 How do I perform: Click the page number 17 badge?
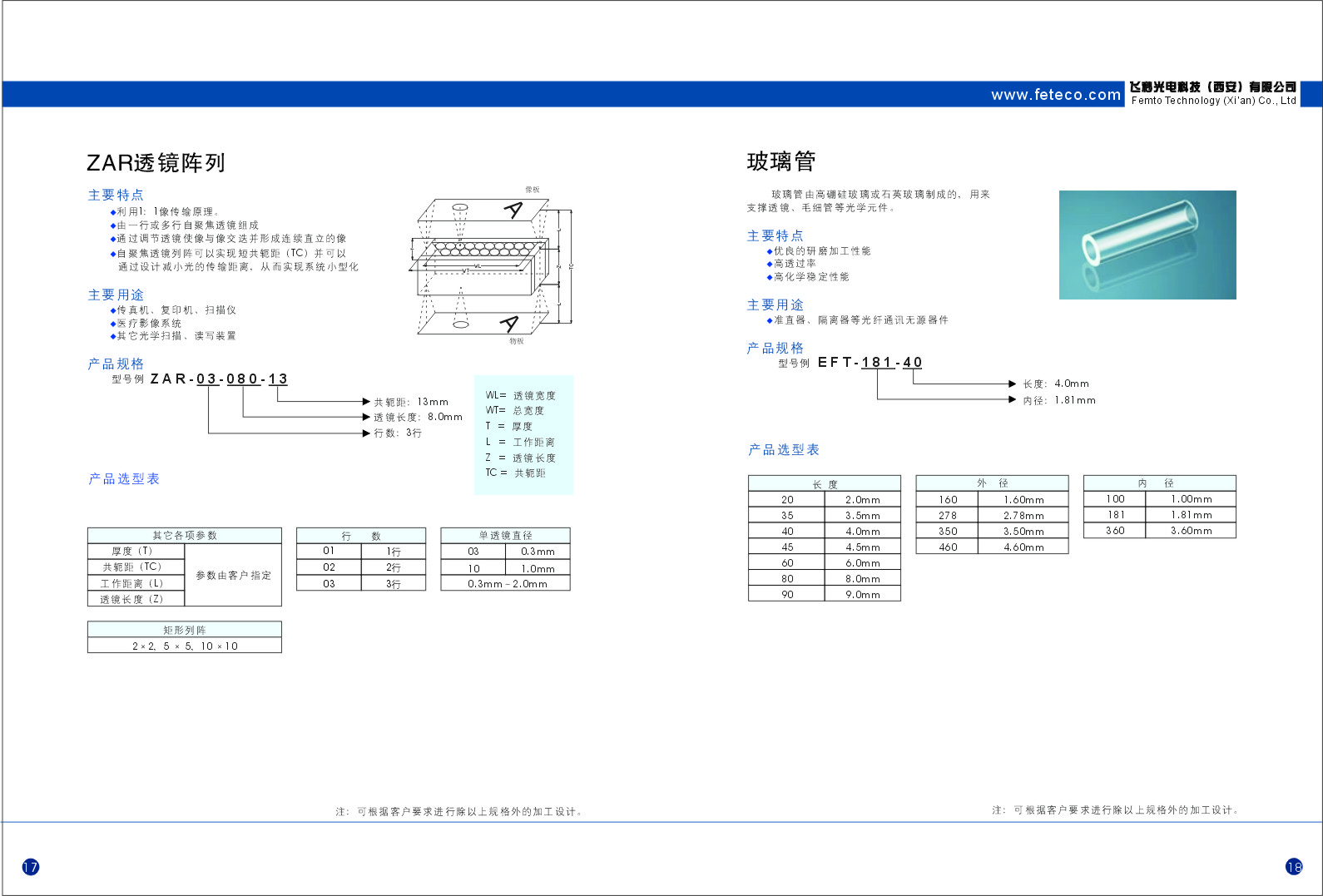[x=31, y=867]
